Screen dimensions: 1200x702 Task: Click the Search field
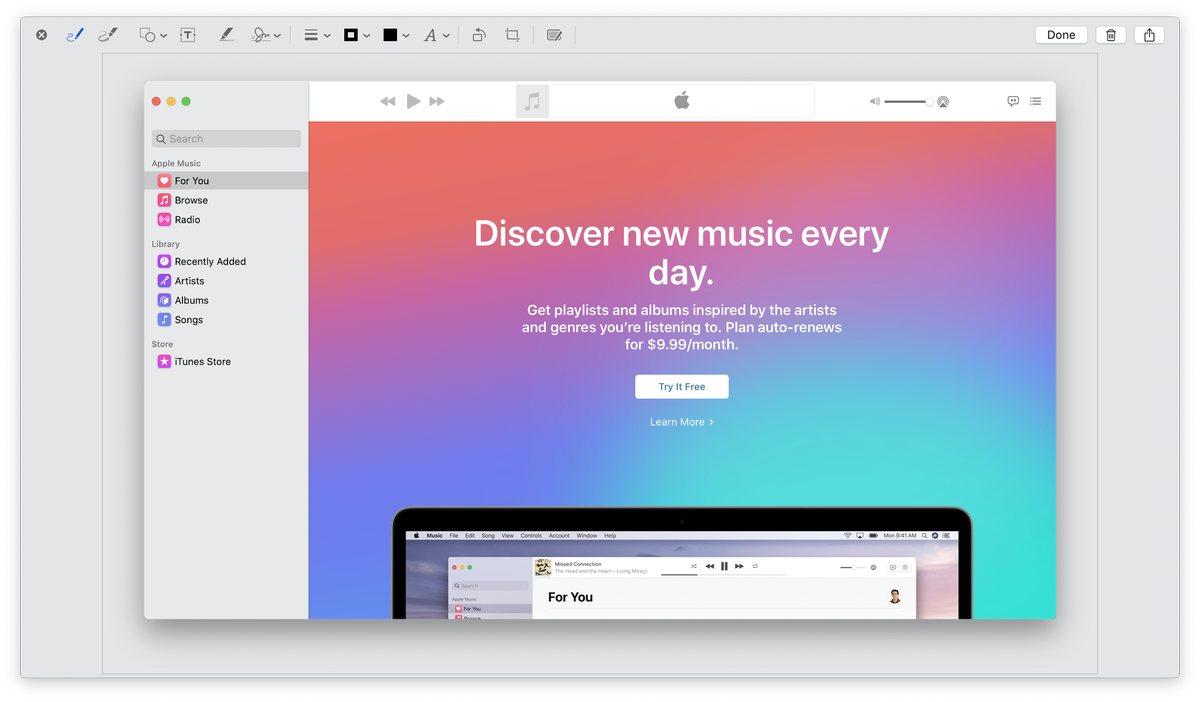click(x=225, y=138)
